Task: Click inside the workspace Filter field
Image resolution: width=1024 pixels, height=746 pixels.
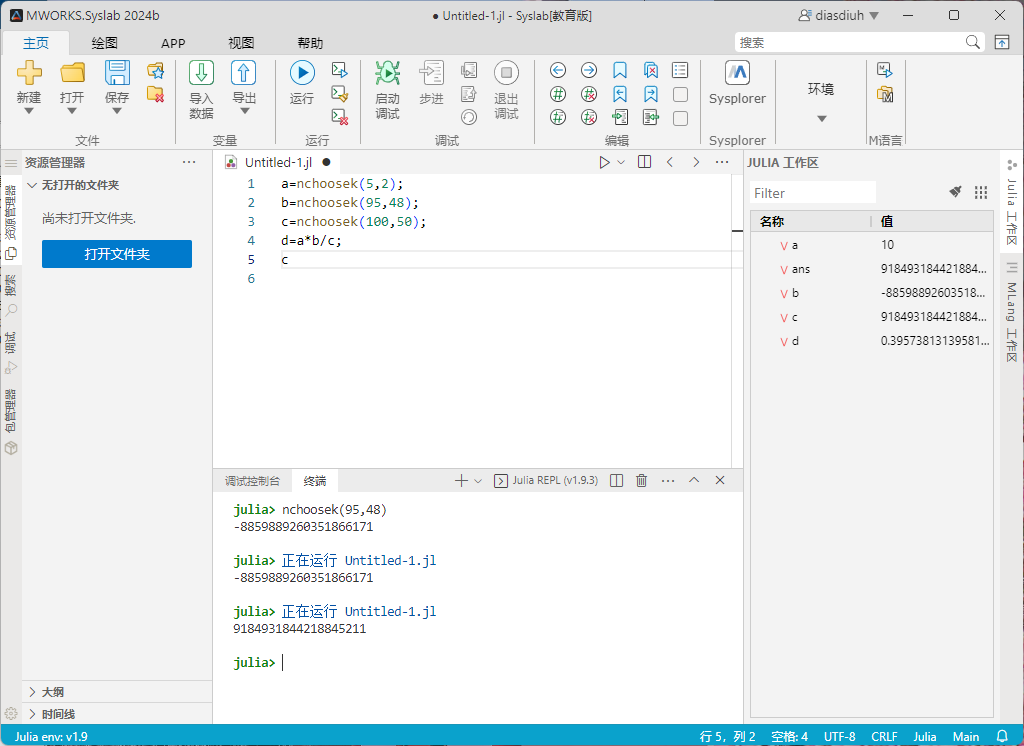Action: click(x=812, y=193)
